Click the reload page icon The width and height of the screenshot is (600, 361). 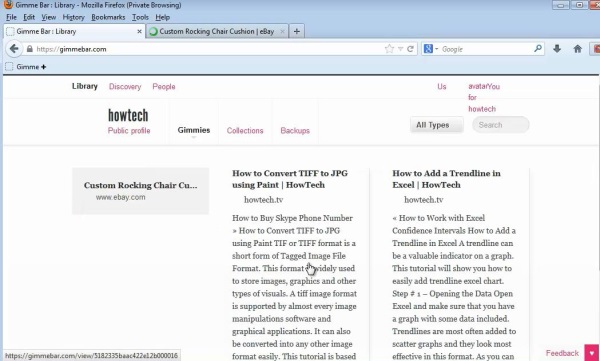pos(411,49)
